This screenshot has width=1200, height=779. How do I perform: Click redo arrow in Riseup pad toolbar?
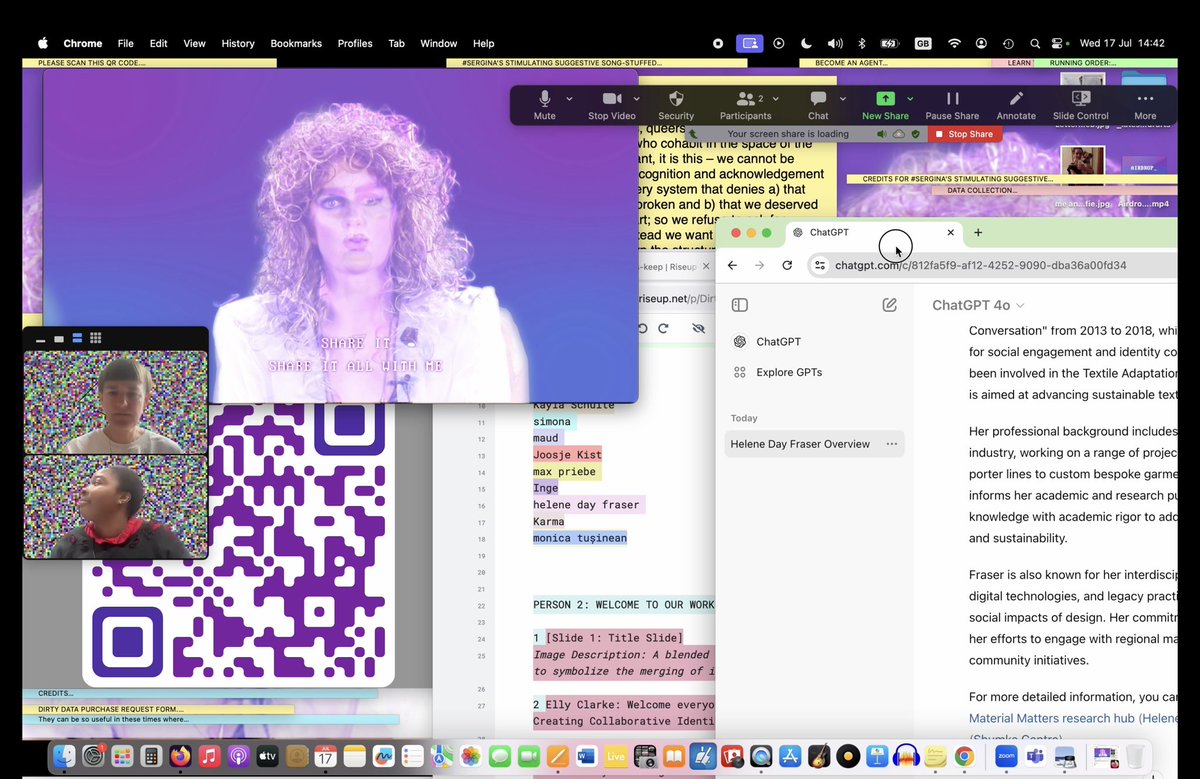[x=663, y=329]
